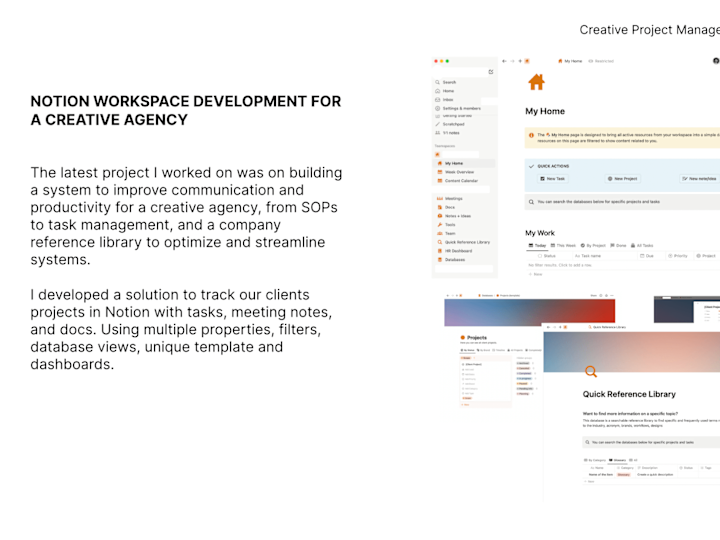Viewport: 720px width, 540px height.
Task: Open Settings & members in sidebar
Action: [458, 108]
